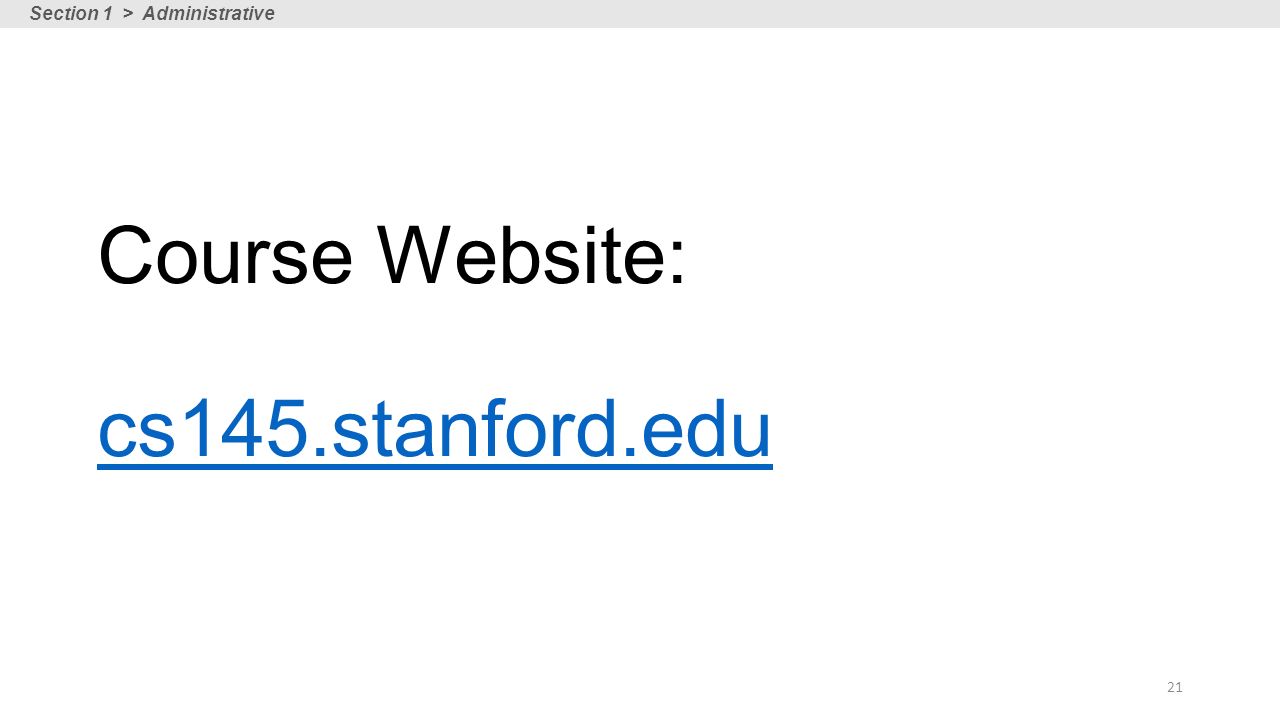Screen dimensions: 1280x720
Task: Click slide number 21 in corner
Action: [1175, 687]
